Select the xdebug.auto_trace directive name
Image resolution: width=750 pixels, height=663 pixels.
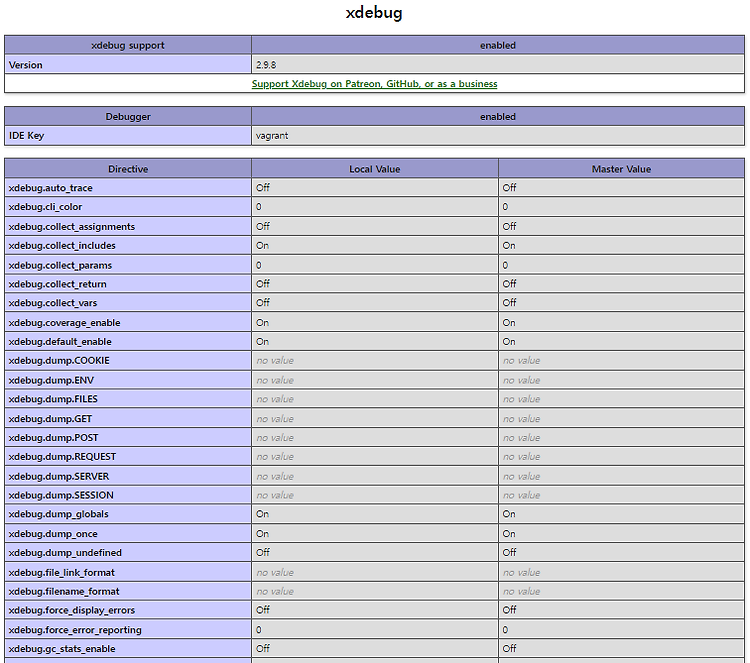pos(50,188)
